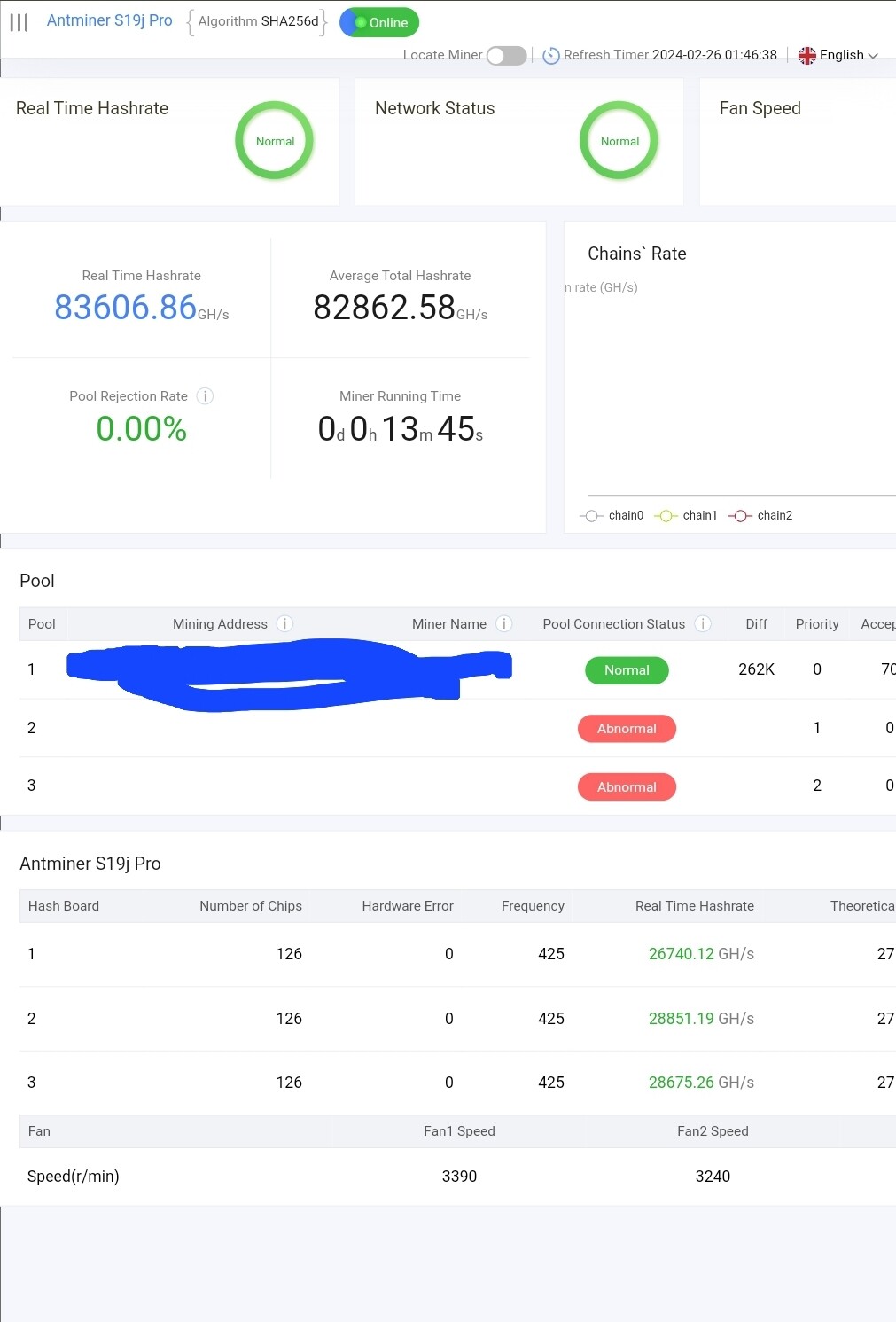Click the Chains` Rate chart title
Image resolution: width=896 pixels, height=1322 pixels.
click(x=637, y=254)
